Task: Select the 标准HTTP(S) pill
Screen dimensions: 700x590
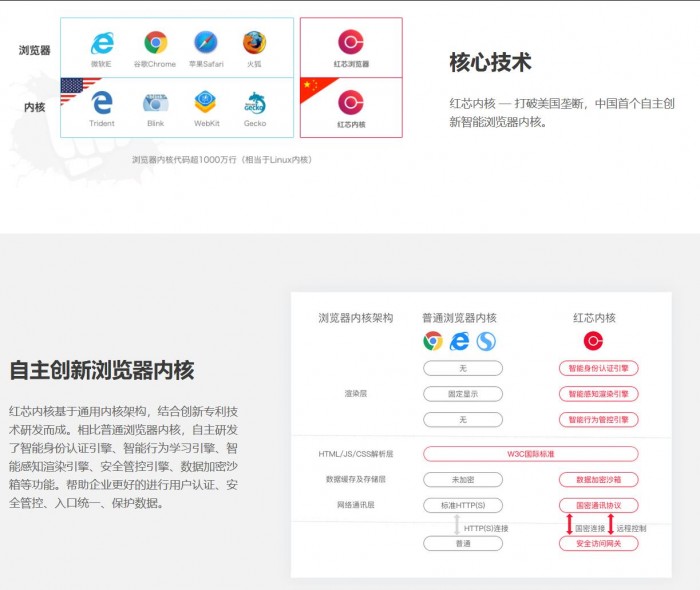Action: coord(463,505)
